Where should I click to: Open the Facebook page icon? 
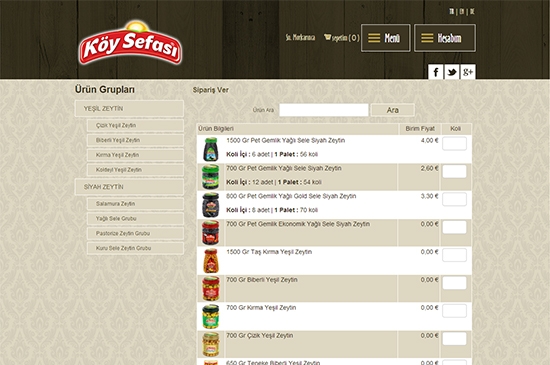point(436,72)
